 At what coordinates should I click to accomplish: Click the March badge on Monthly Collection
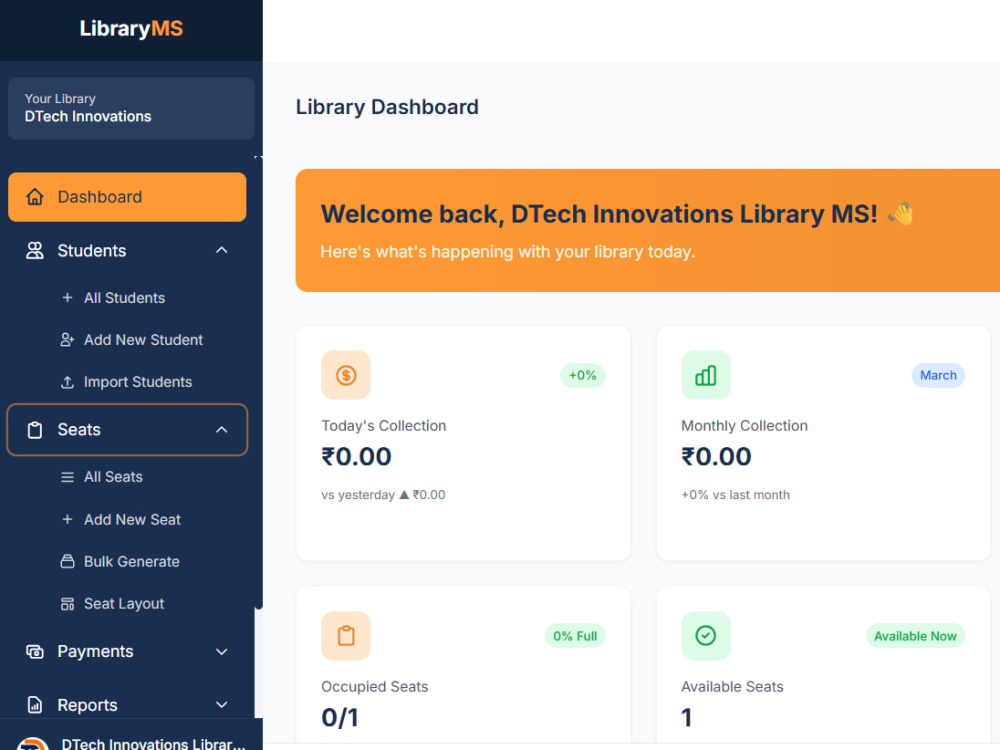point(938,375)
